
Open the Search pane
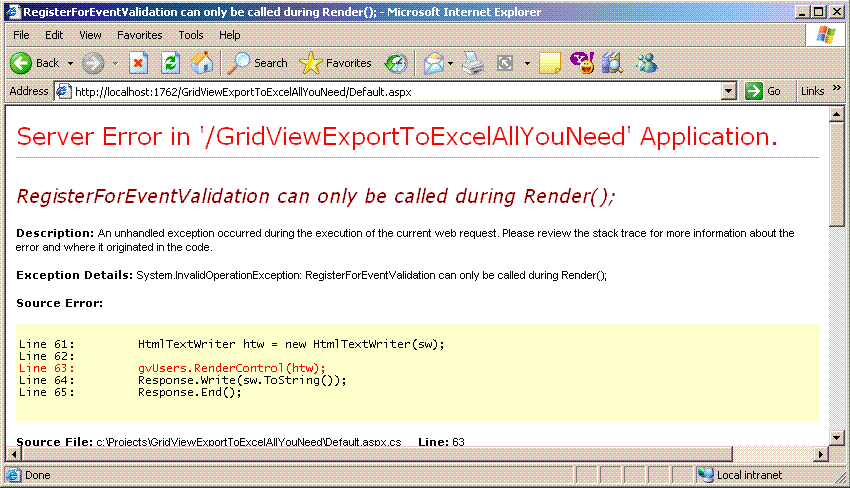pyautogui.click(x=258, y=63)
